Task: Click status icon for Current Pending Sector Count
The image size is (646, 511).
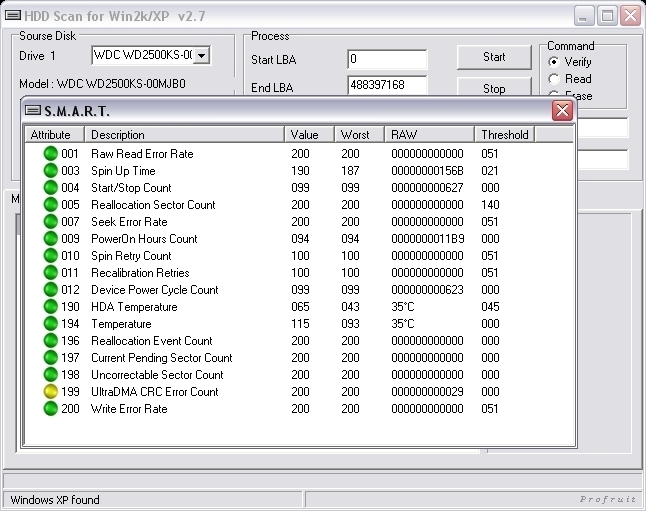Action: click(x=51, y=358)
